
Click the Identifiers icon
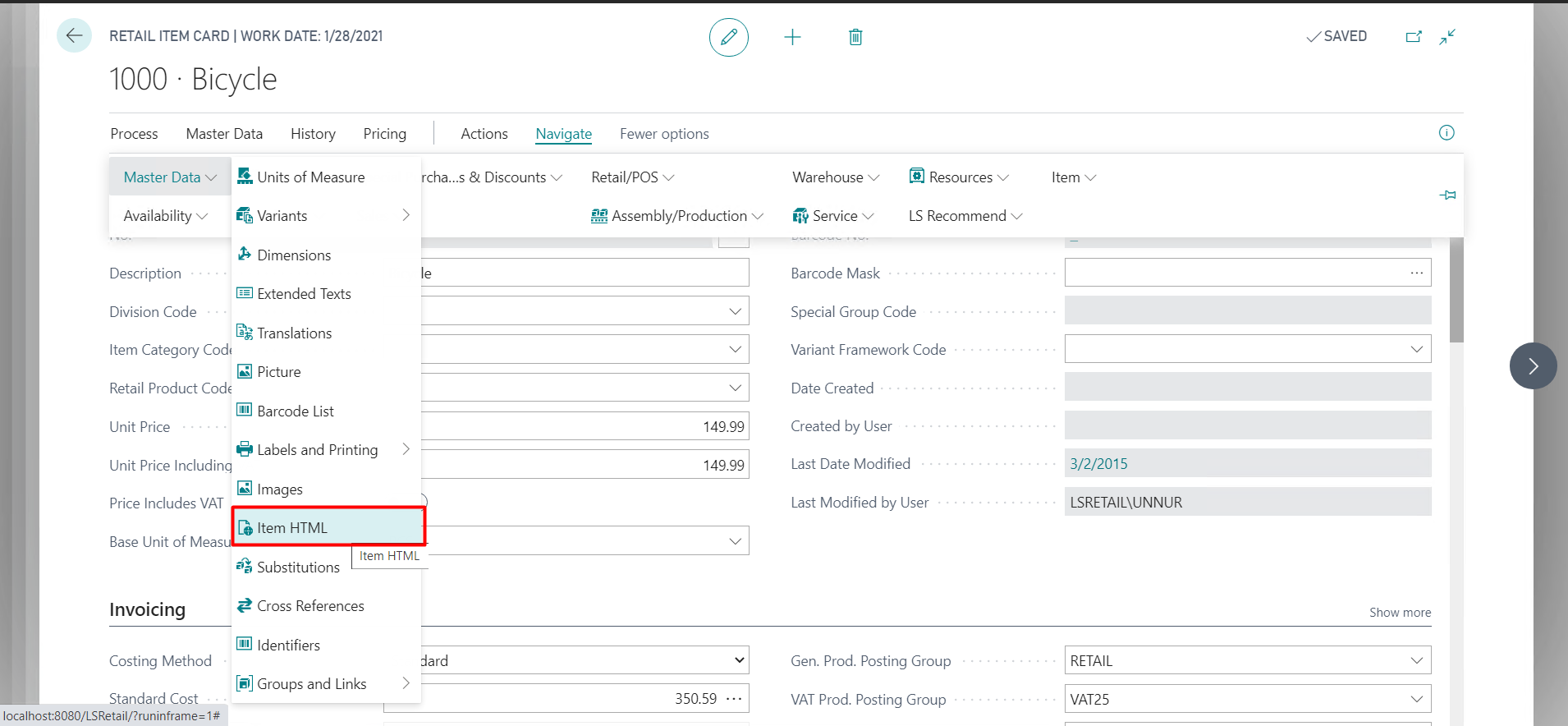point(245,644)
